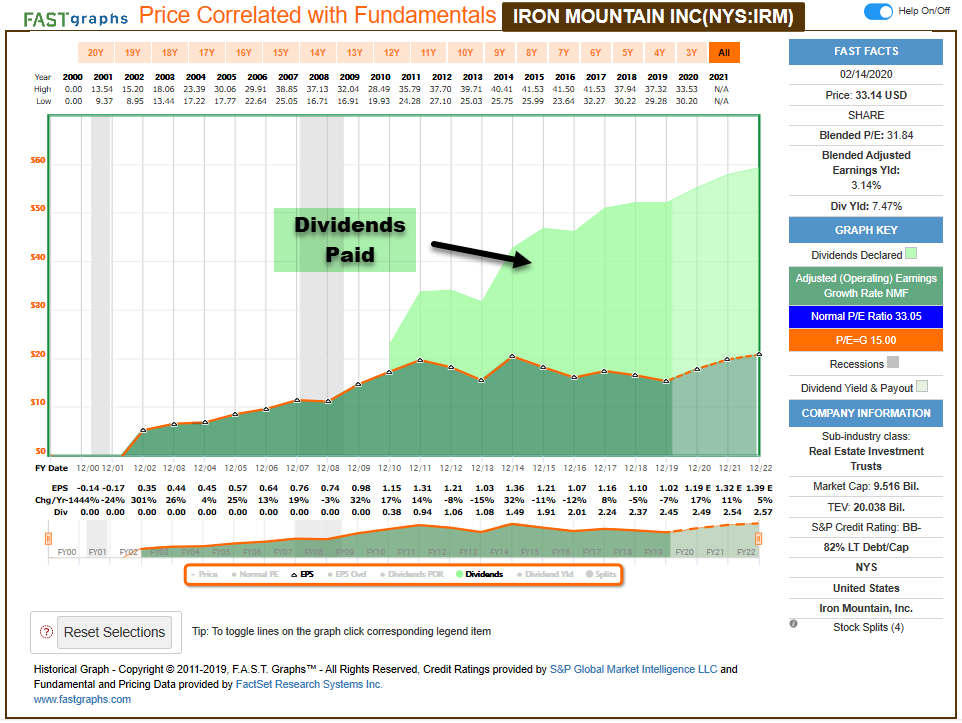
Task: Click the GRAPH KEY header
Action: 866,230
